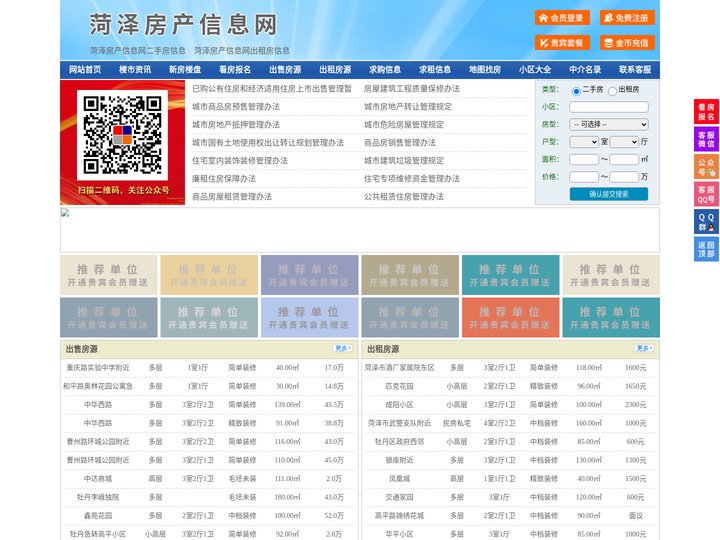Click 更多 in 出售房源 section
720x540 pixels.
point(343,349)
